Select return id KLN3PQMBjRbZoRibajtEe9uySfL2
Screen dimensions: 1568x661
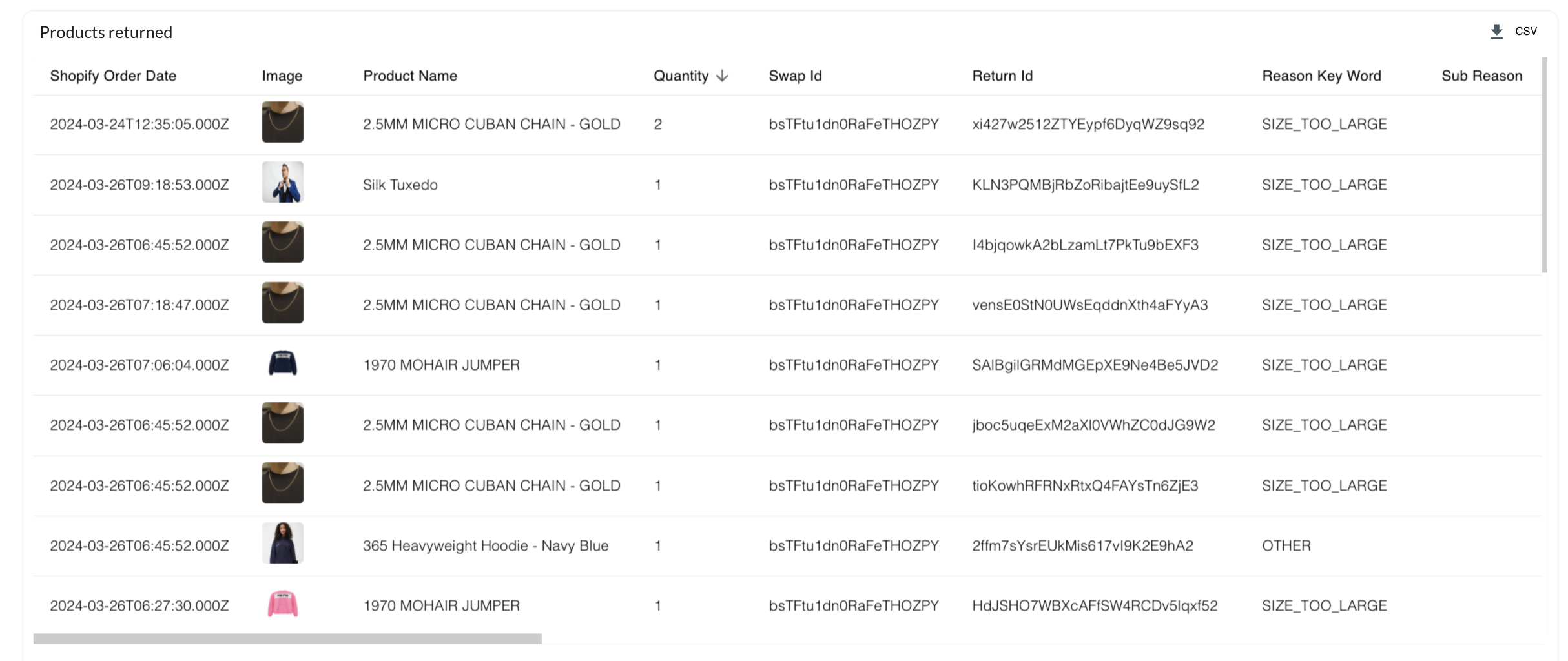pyautogui.click(x=1086, y=185)
